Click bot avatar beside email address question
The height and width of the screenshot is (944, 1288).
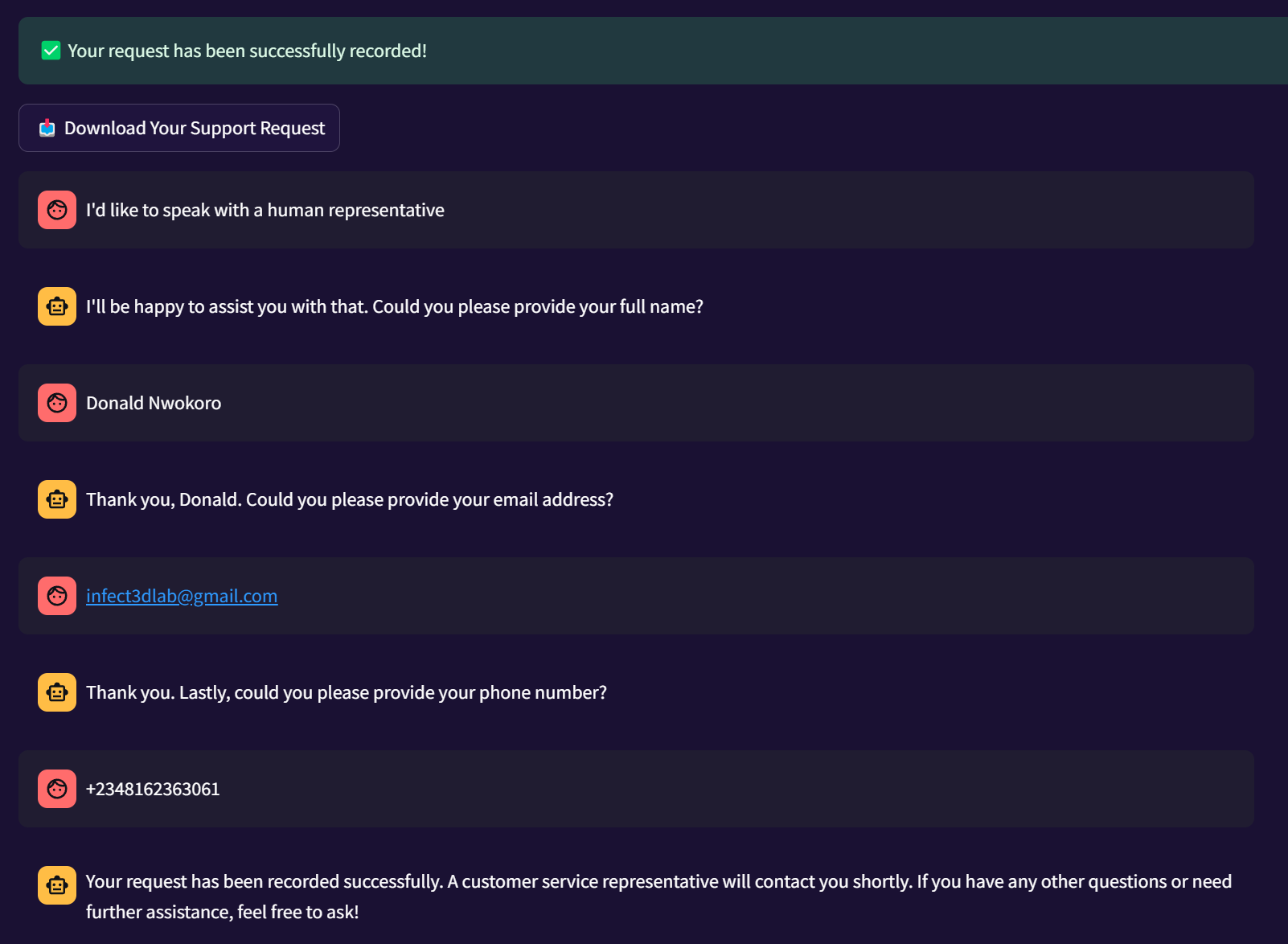(57, 499)
